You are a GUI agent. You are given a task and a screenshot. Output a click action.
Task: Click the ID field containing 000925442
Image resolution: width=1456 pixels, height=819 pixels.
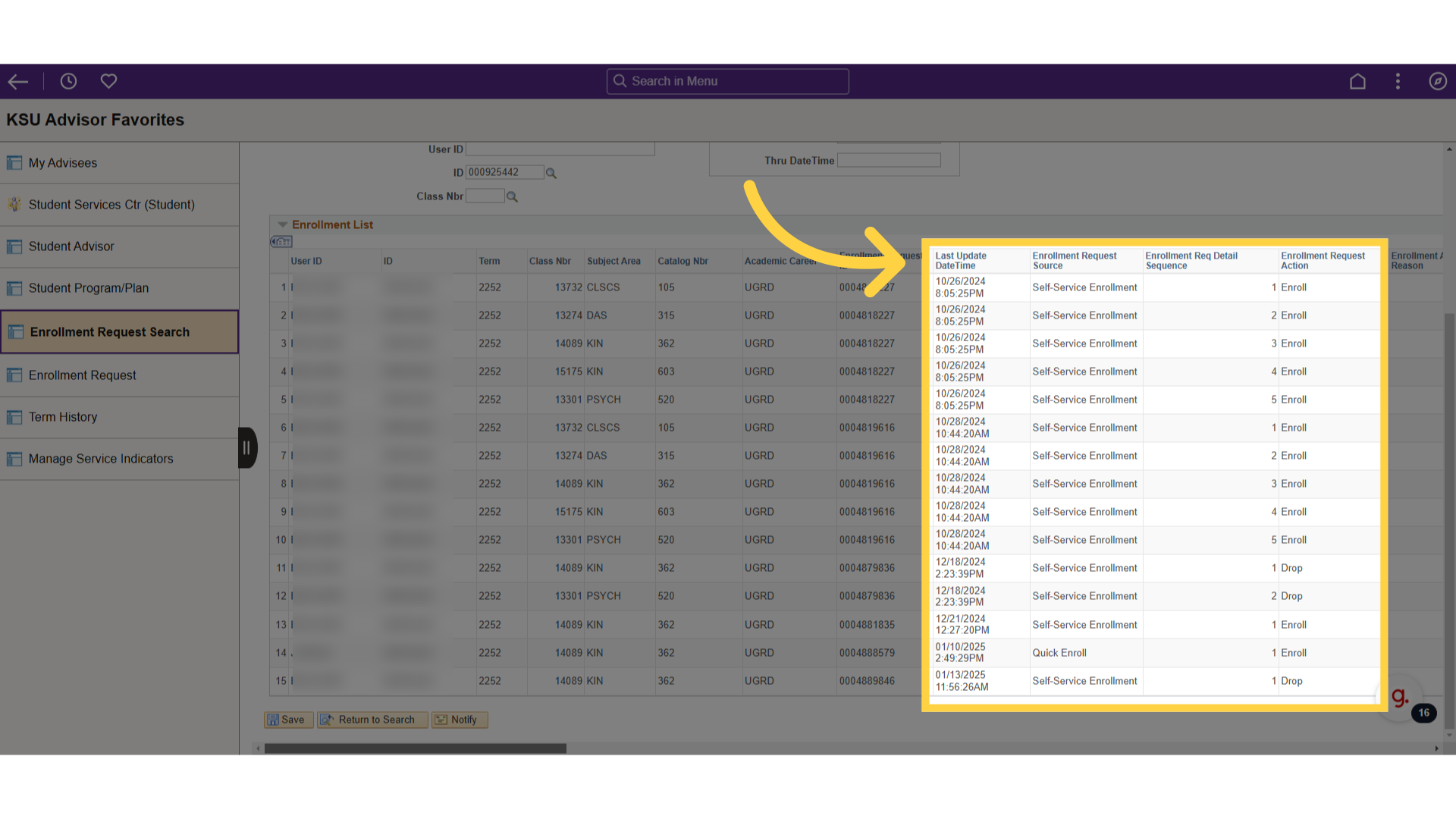(505, 172)
